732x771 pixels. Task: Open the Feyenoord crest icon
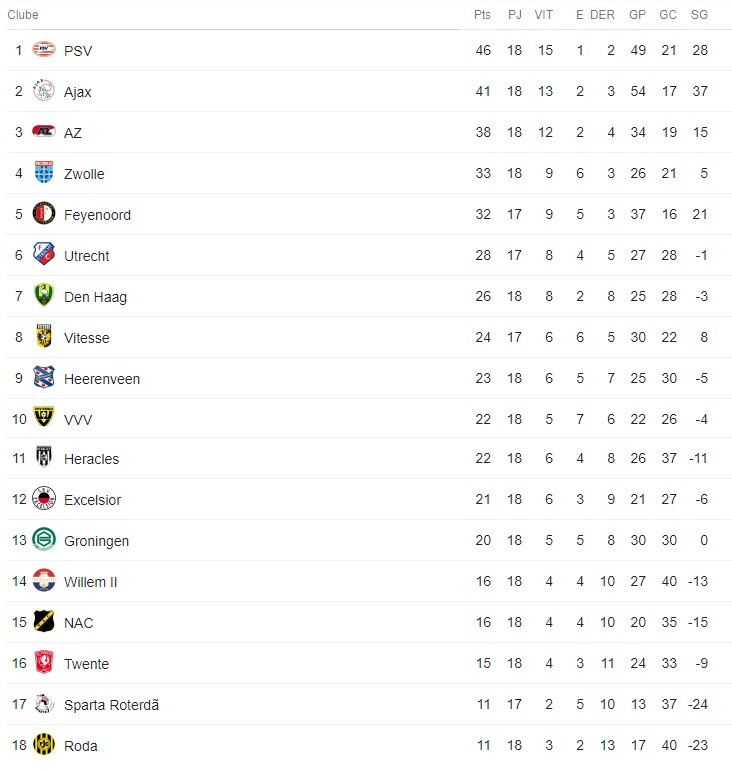[44, 213]
